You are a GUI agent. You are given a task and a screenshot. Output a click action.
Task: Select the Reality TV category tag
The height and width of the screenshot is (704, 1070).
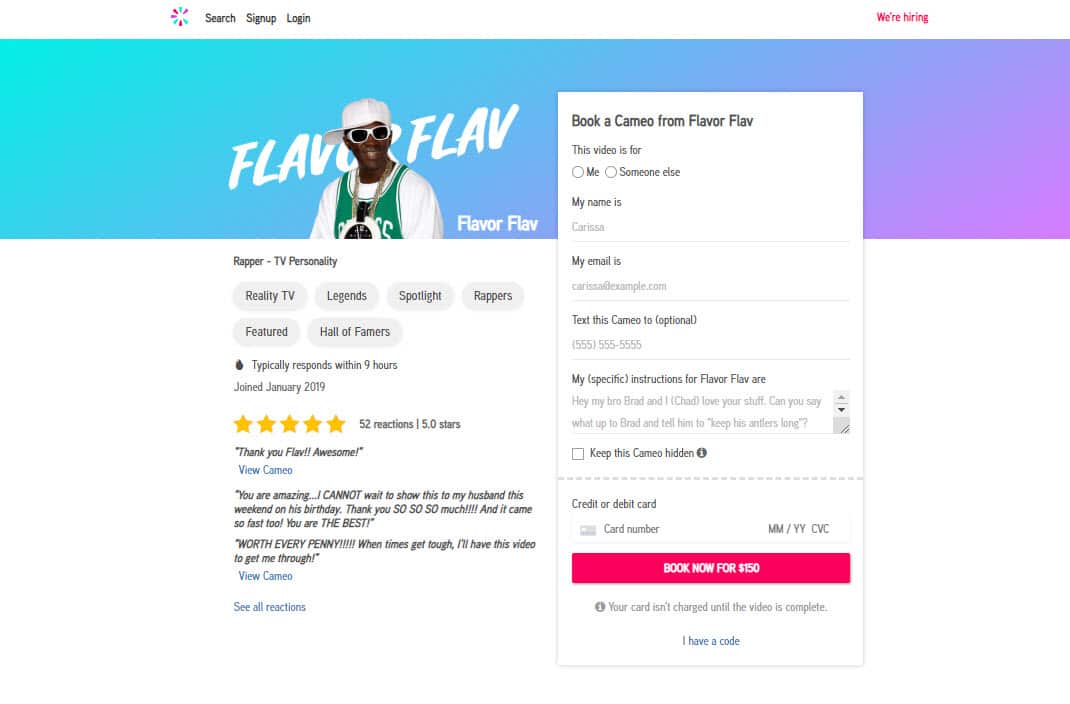270,296
